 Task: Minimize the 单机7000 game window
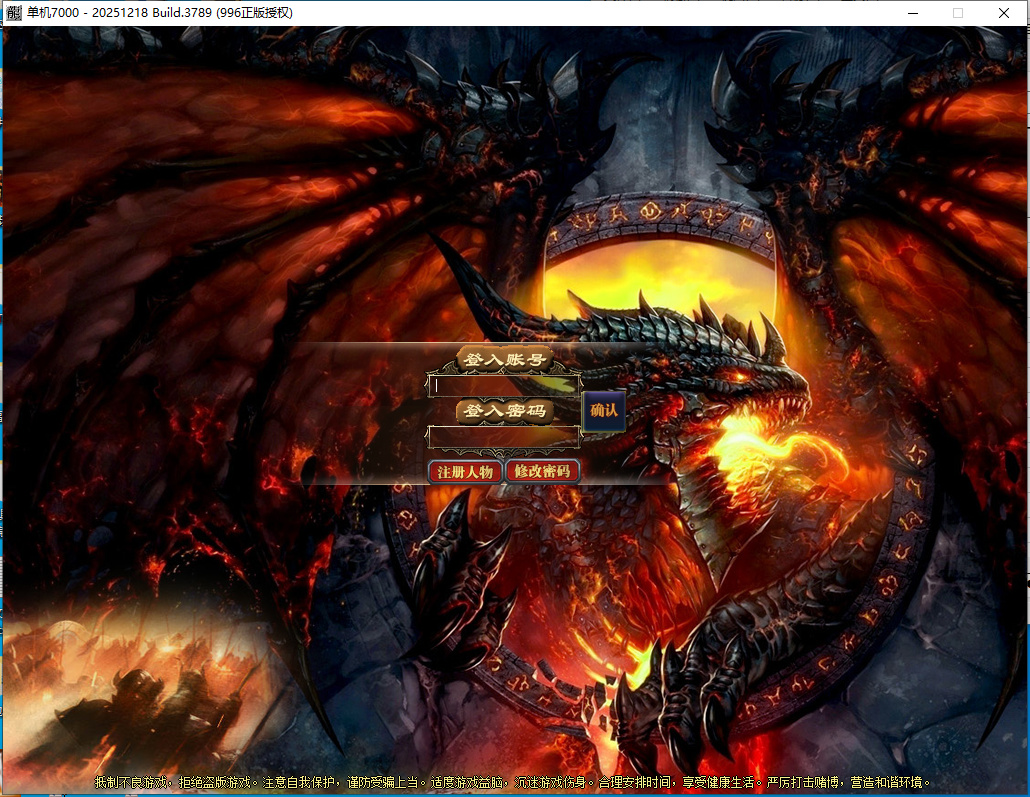tap(912, 13)
